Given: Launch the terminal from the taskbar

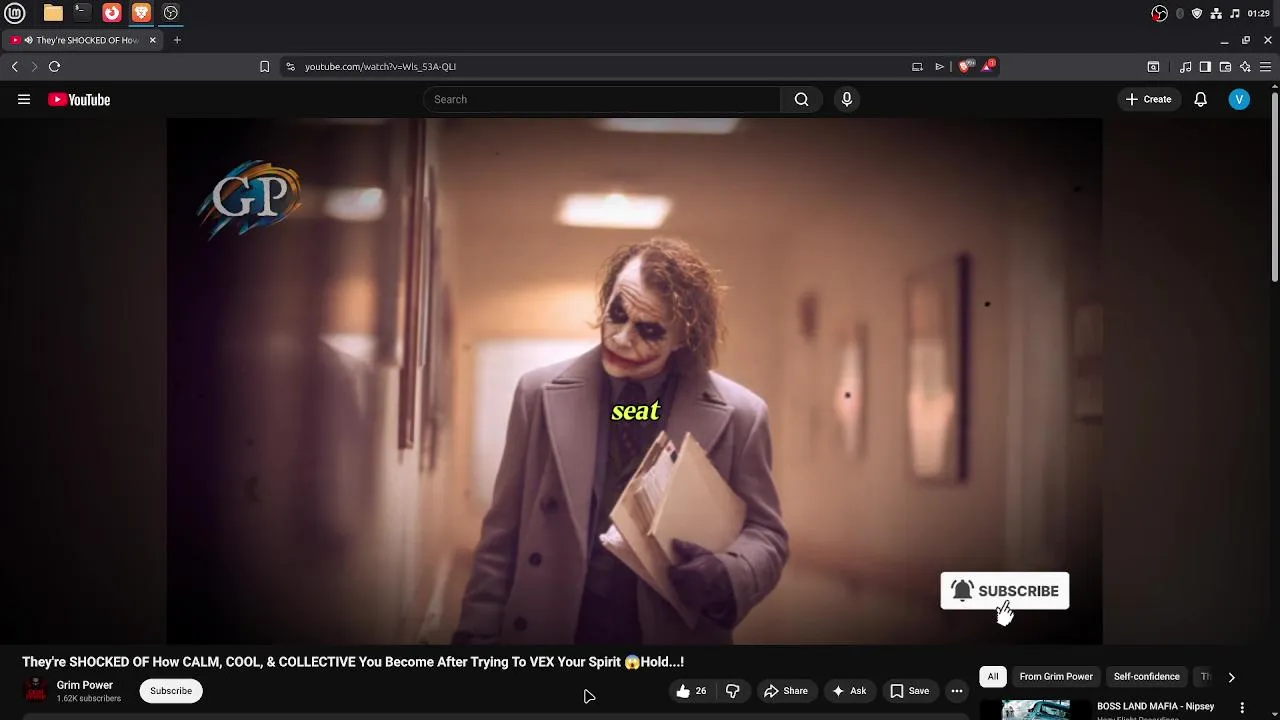Looking at the screenshot, I should click(x=82, y=13).
